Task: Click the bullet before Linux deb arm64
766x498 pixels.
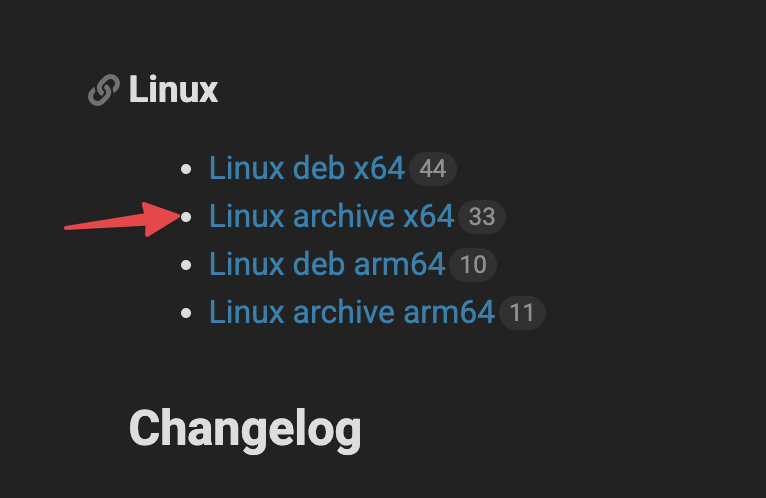Action: pos(186,265)
